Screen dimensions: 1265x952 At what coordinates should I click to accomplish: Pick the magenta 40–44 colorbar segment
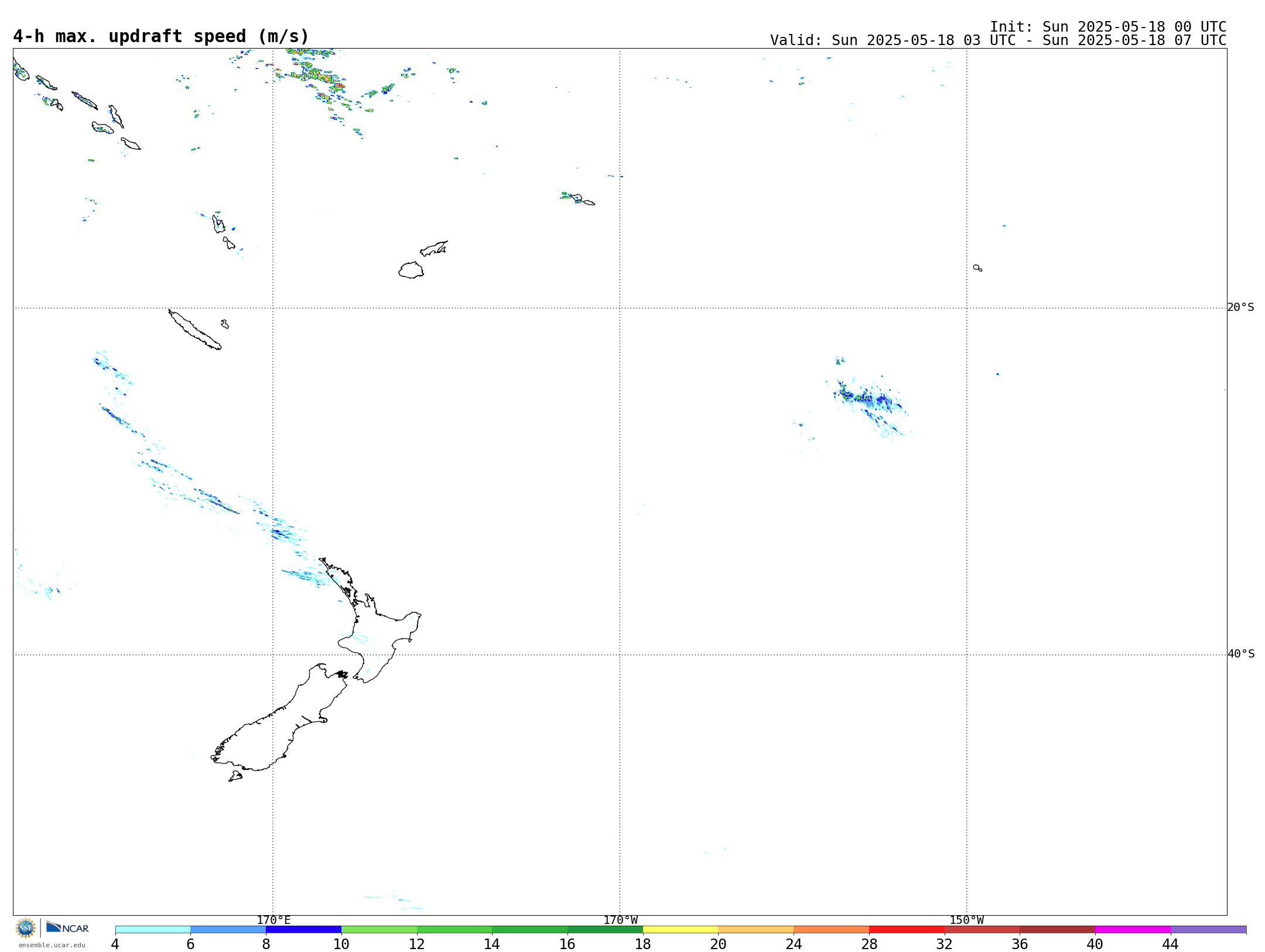point(1133,930)
